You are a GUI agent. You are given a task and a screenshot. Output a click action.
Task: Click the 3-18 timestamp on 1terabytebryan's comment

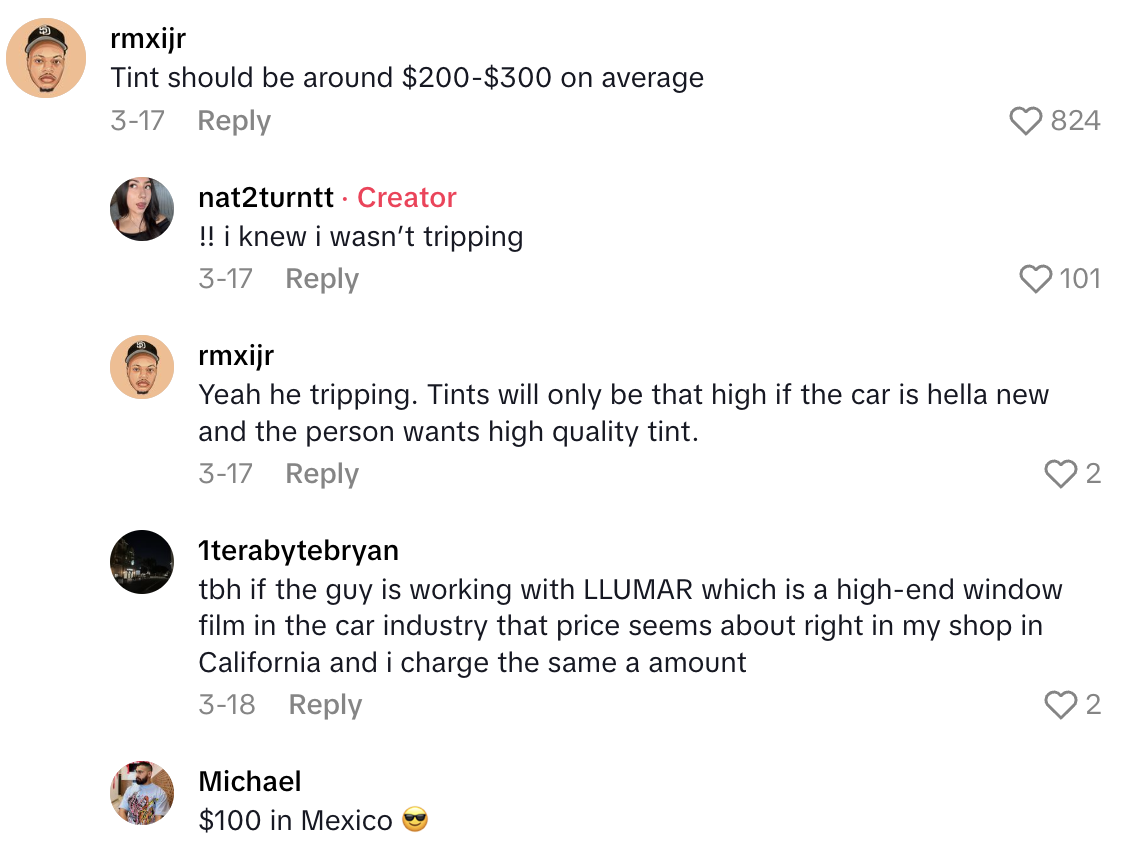coord(228,704)
